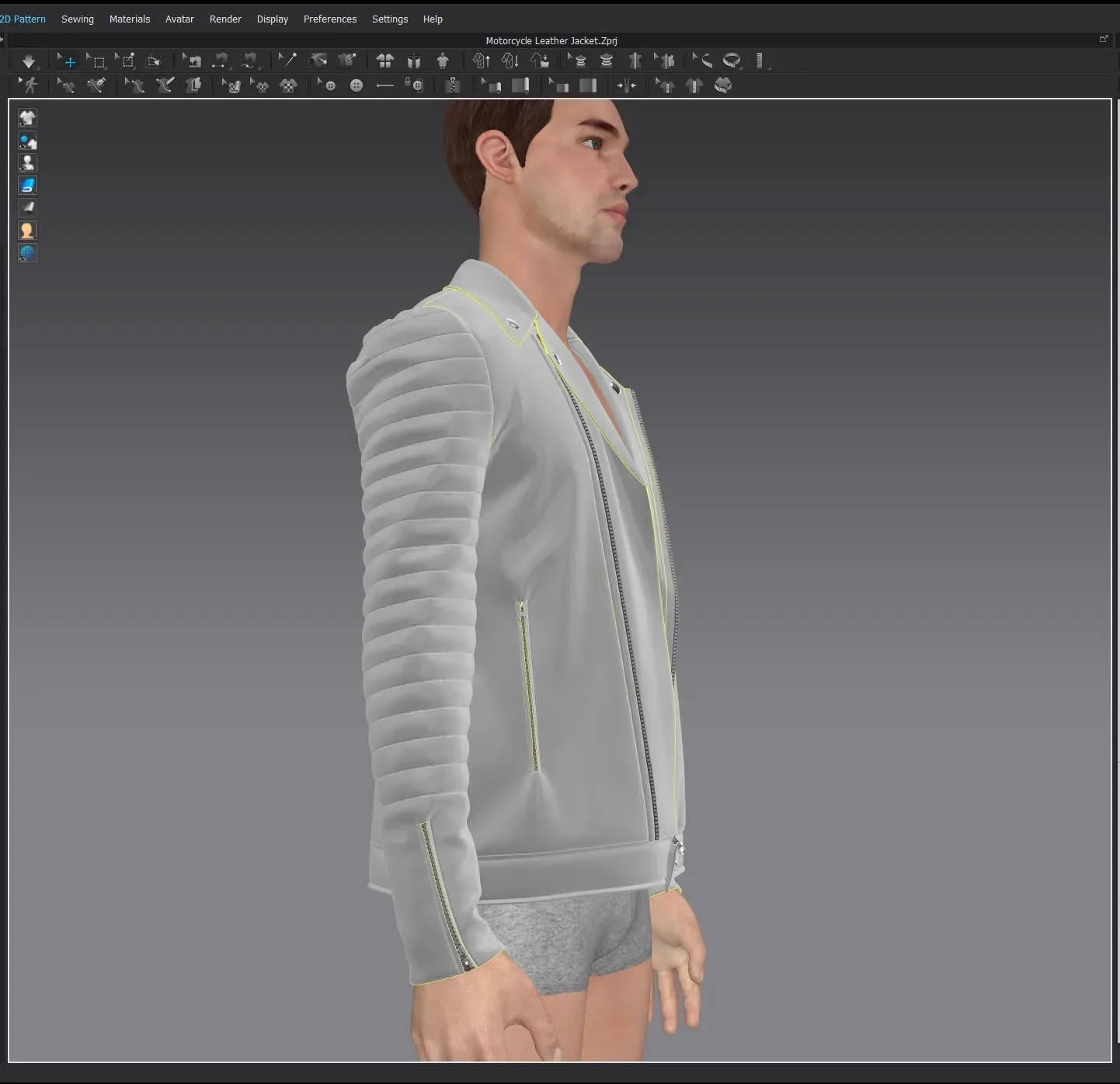The image size is (1120, 1084).
Task: Select the edit leather hide pieces tool
Action: pos(665,61)
